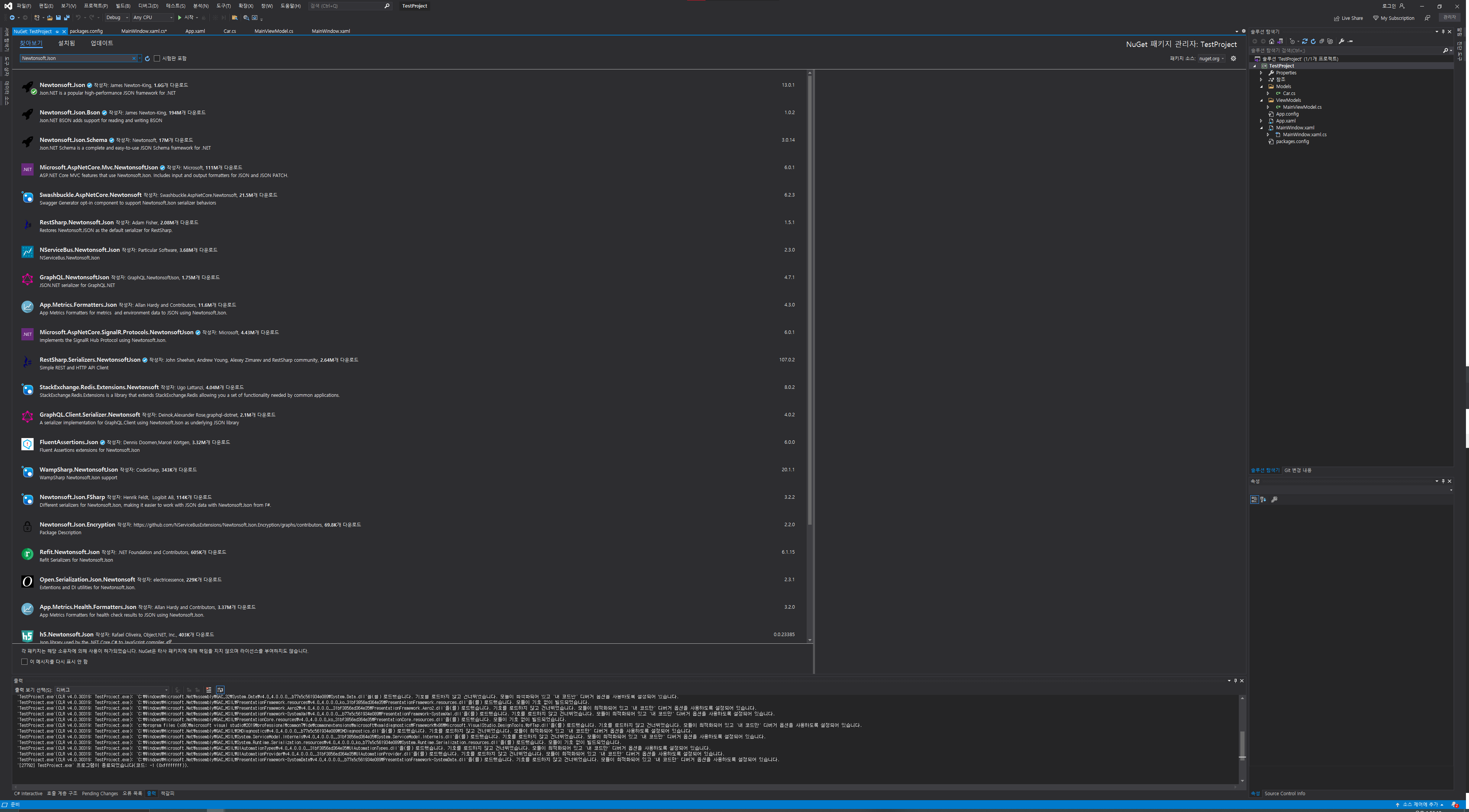Viewport: 1469px width, 812px height.
Task: Switch views icon in Solution Explorer toolbar
Action: coord(1280,41)
